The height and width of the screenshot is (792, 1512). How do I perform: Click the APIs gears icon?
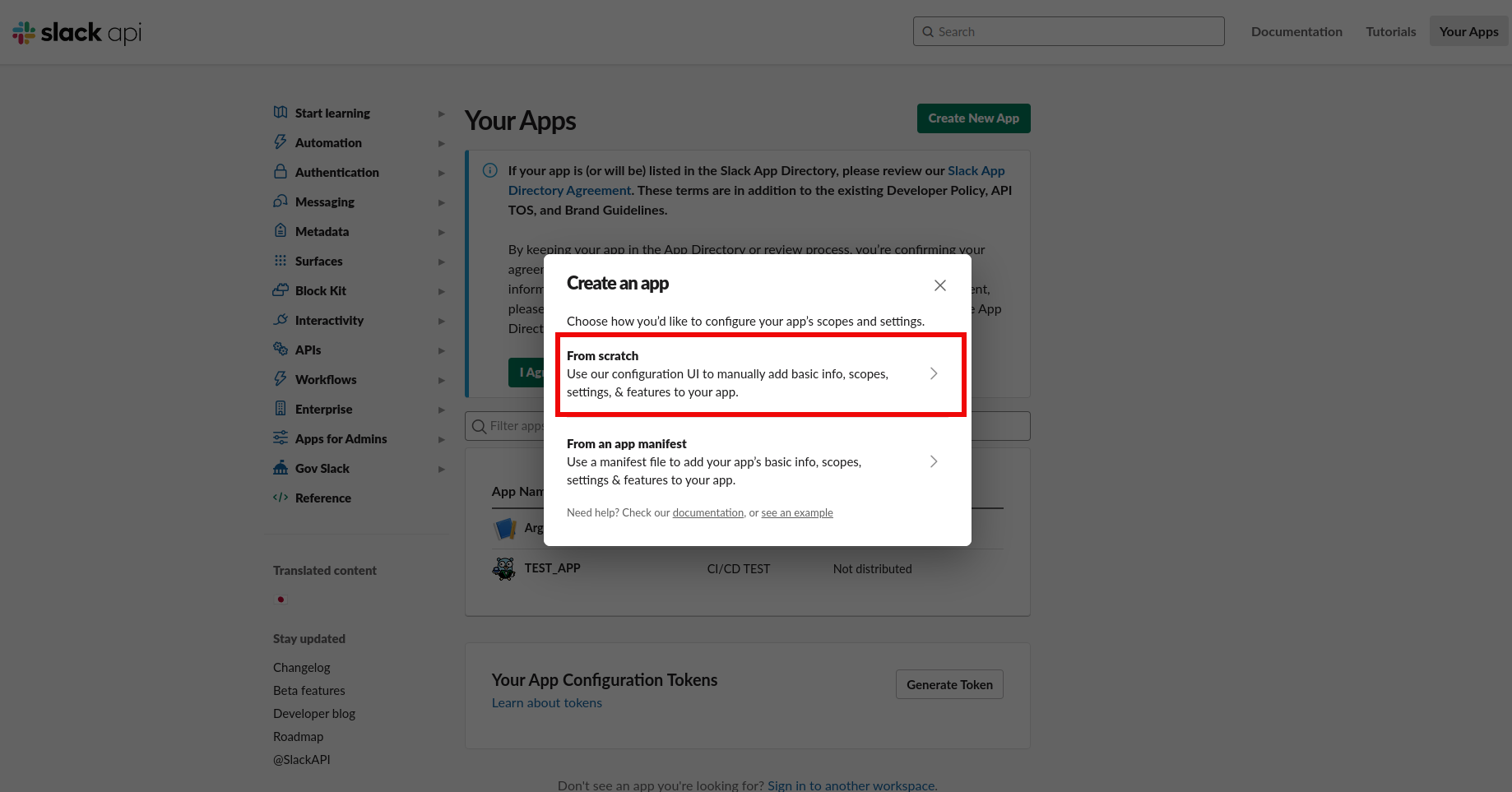pos(281,350)
